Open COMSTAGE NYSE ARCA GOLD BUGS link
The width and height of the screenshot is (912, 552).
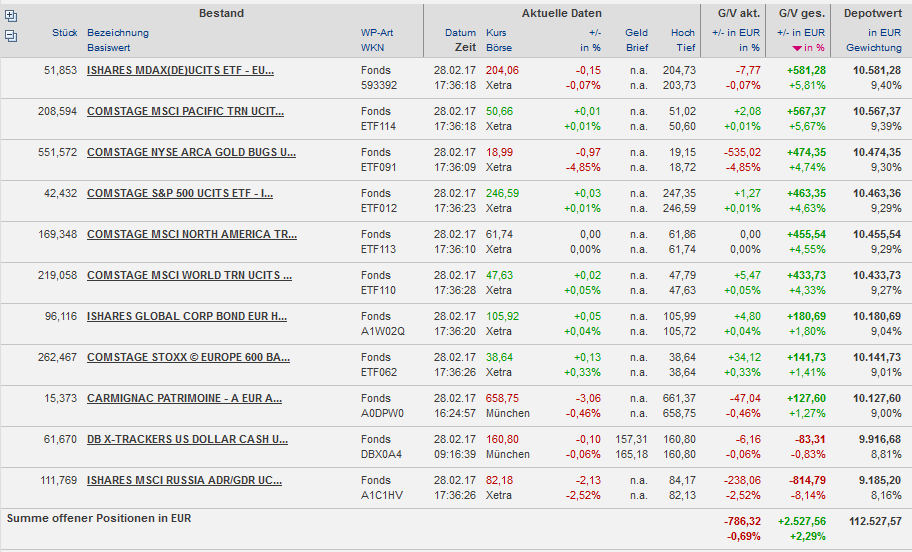click(191, 152)
